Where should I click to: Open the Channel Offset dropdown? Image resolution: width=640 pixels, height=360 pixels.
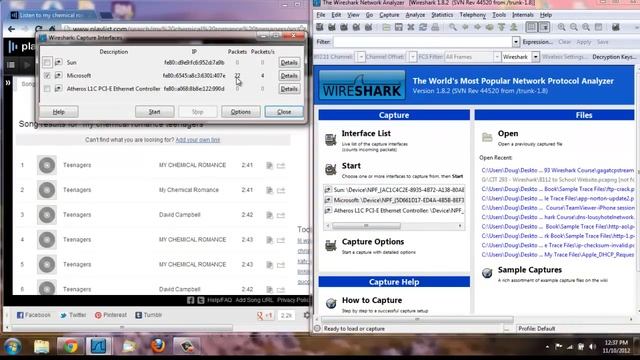(413, 57)
